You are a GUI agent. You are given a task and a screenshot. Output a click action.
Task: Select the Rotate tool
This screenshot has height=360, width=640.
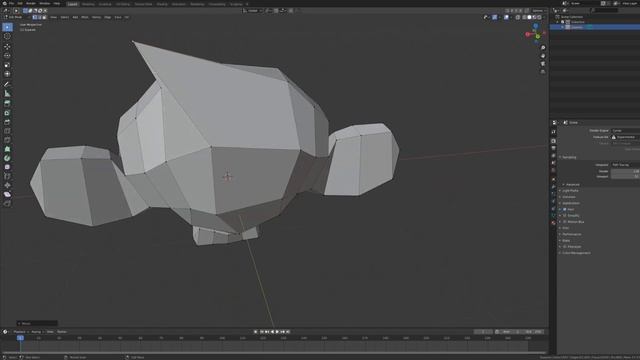tap(7, 56)
